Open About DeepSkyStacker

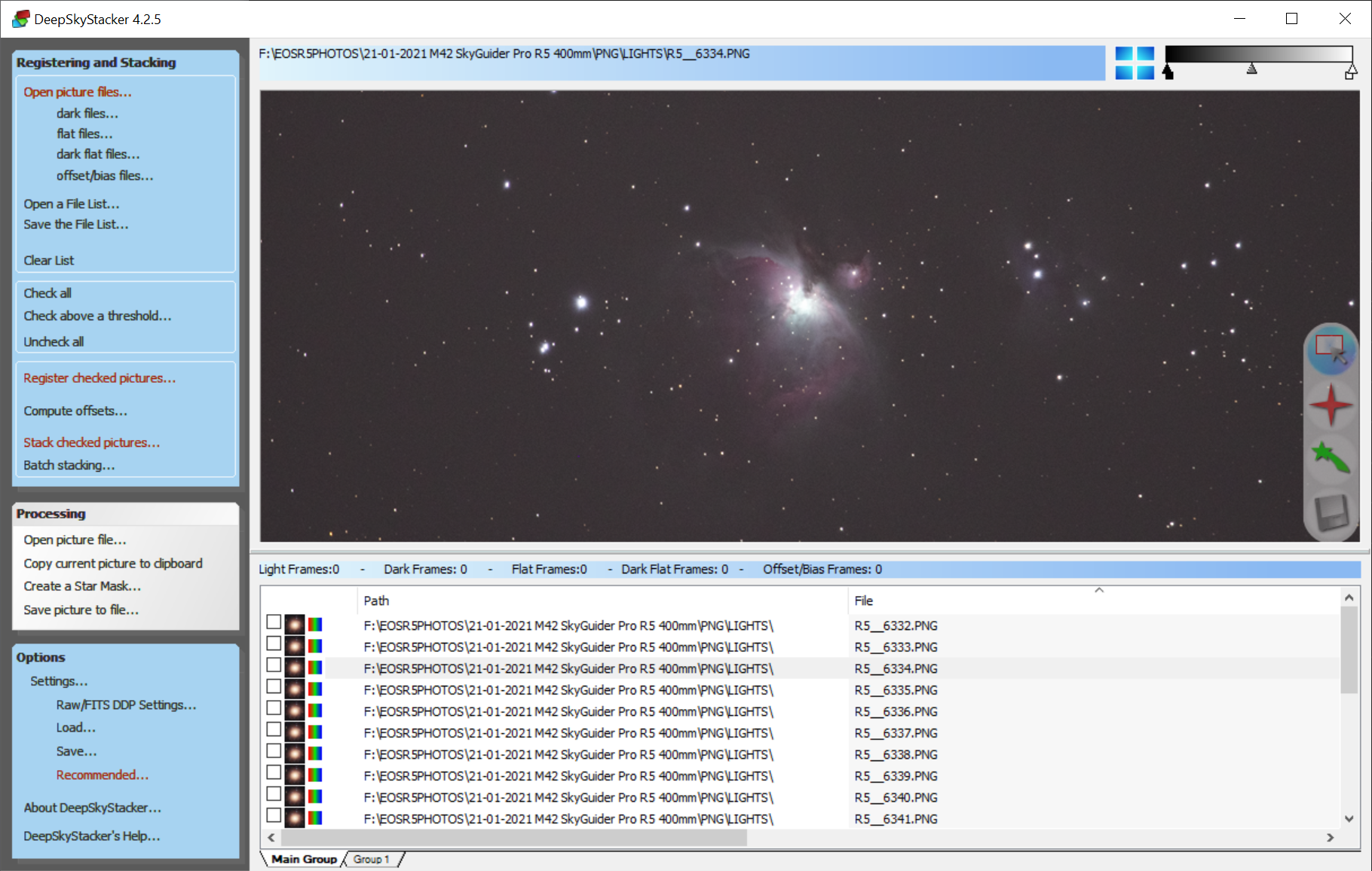(93, 808)
